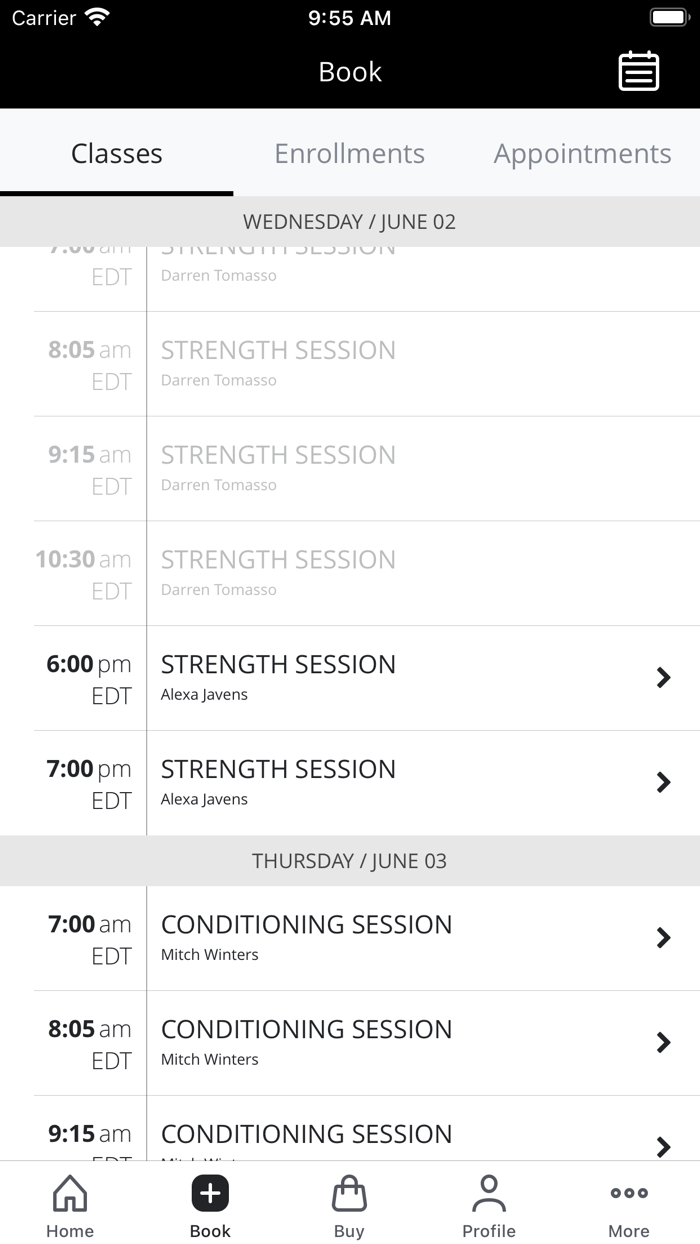Open the More options icon

pyautogui.click(x=628, y=1193)
